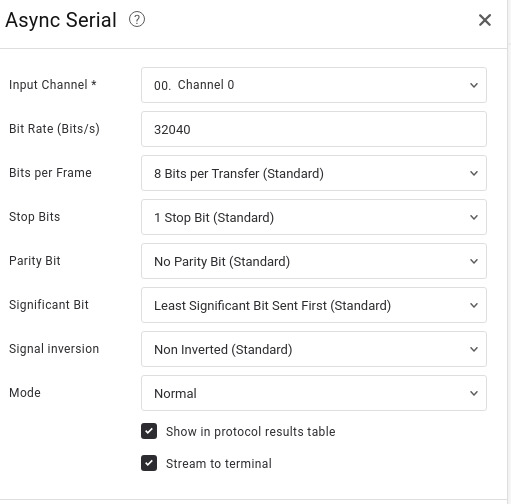Open the Normal mode dropdown

(314, 393)
